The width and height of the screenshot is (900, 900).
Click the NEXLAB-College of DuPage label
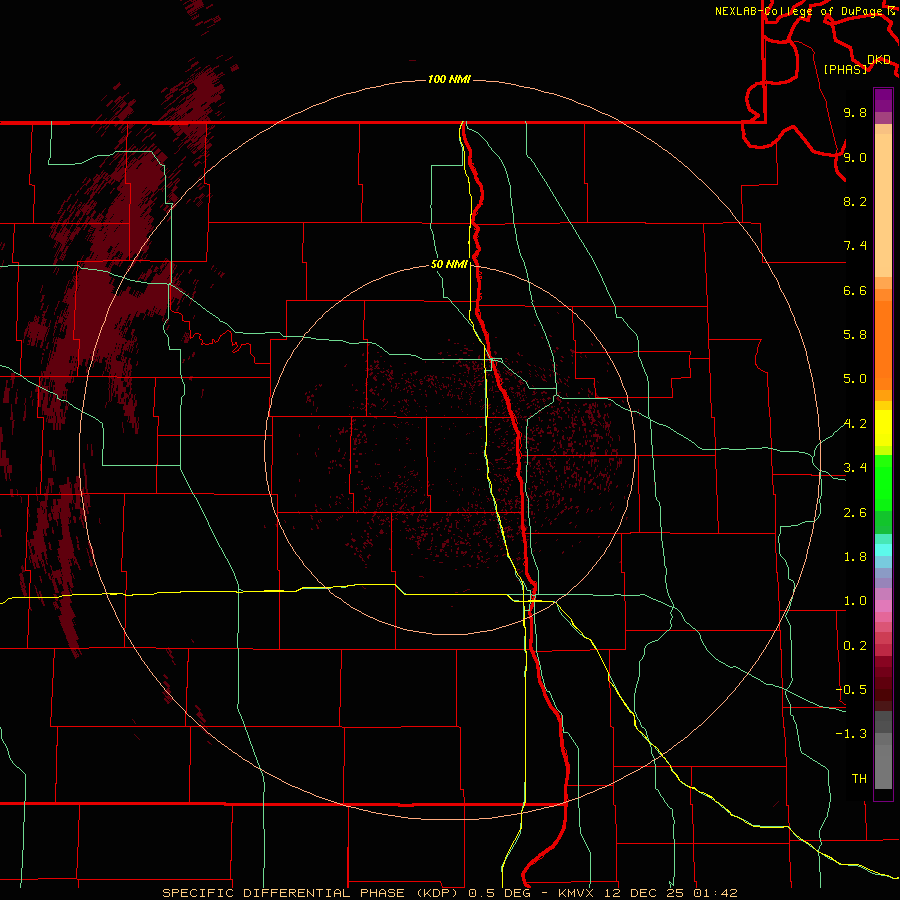click(x=801, y=11)
